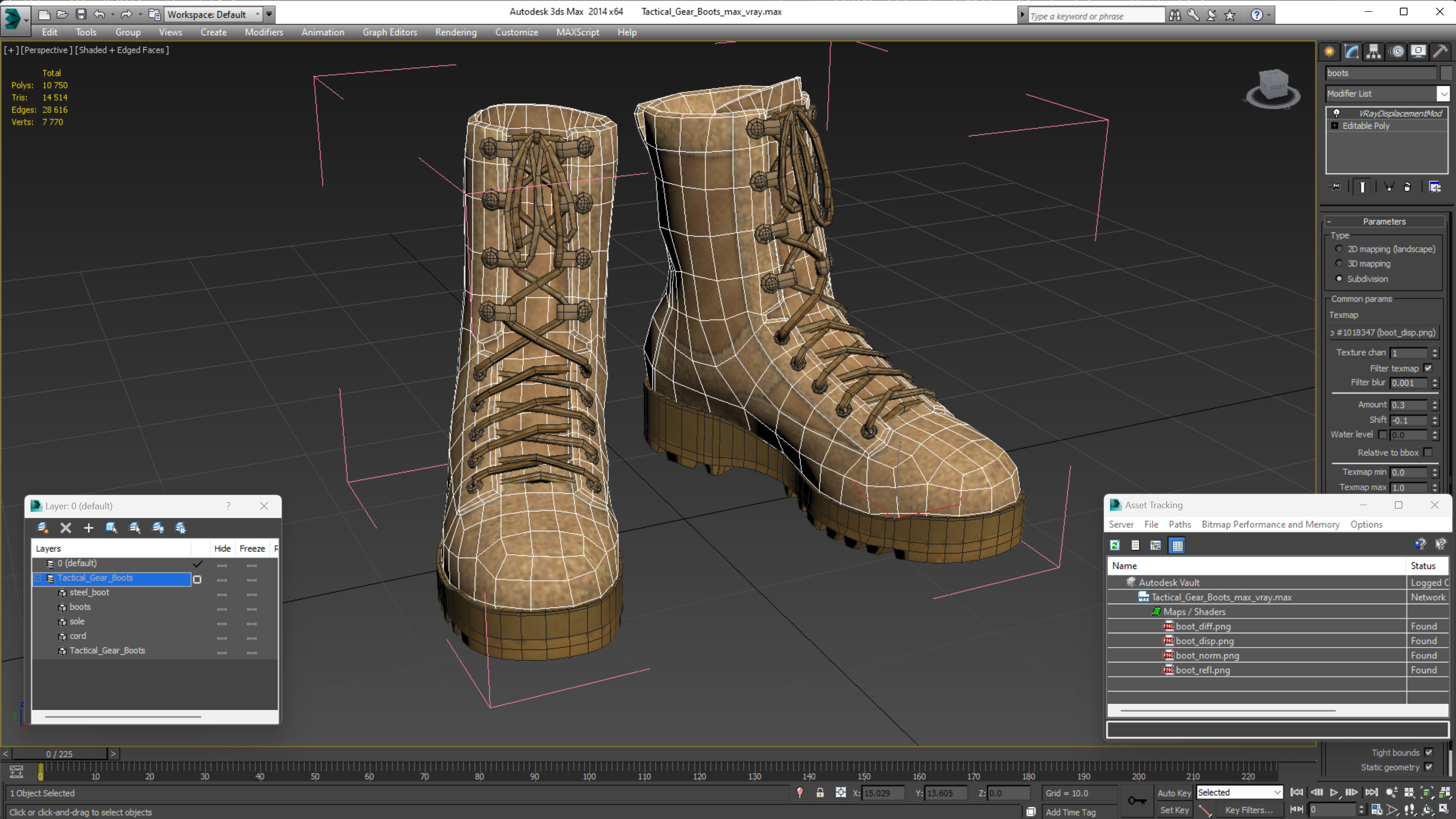Image resolution: width=1456 pixels, height=819 pixels.
Task: Click the Key Filters... button
Action: [x=1249, y=810]
